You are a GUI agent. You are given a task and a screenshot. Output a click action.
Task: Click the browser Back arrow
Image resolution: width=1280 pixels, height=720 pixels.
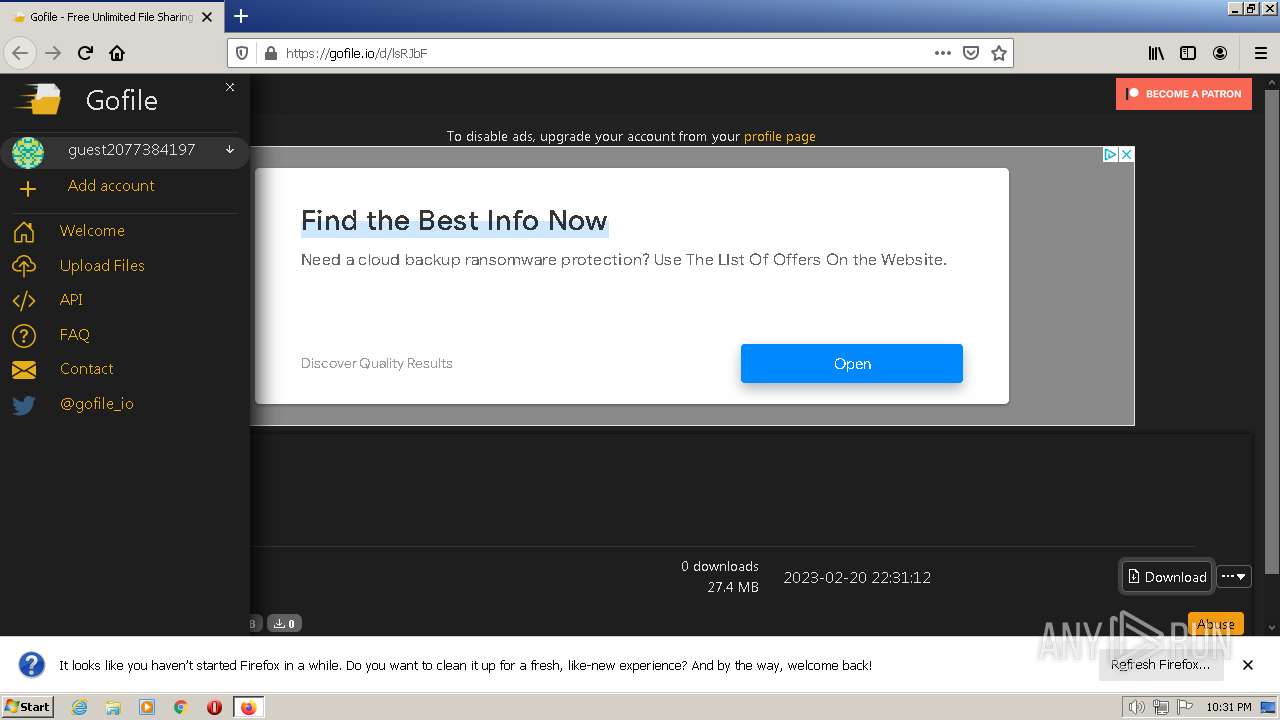[x=21, y=53]
